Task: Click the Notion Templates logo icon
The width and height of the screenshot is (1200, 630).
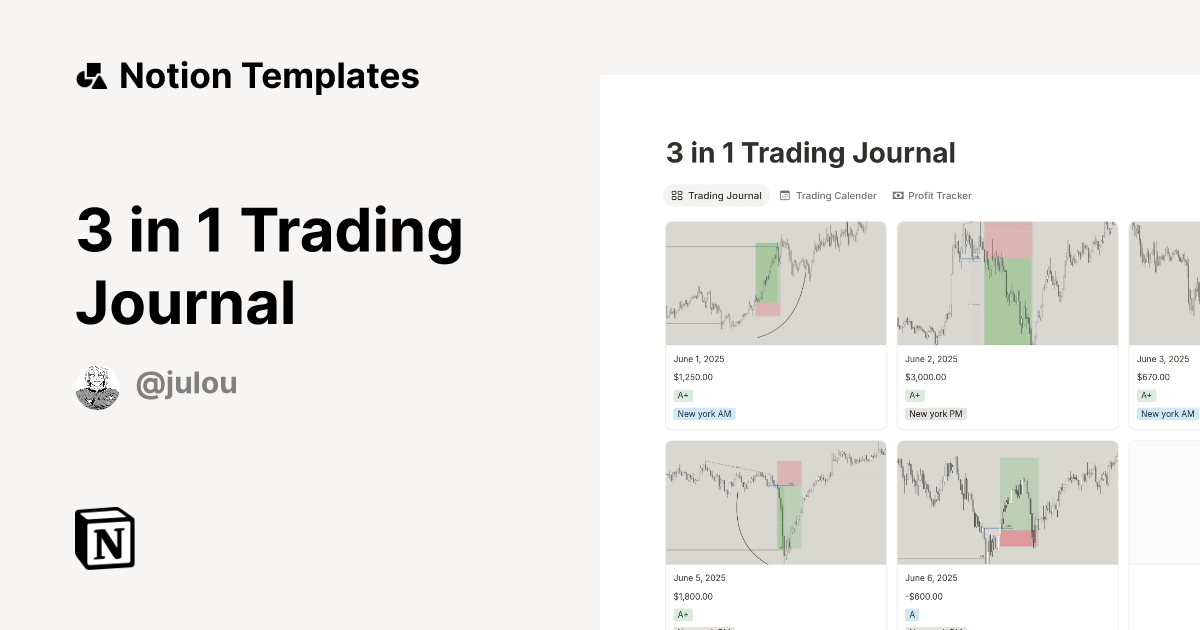Action: (91, 75)
